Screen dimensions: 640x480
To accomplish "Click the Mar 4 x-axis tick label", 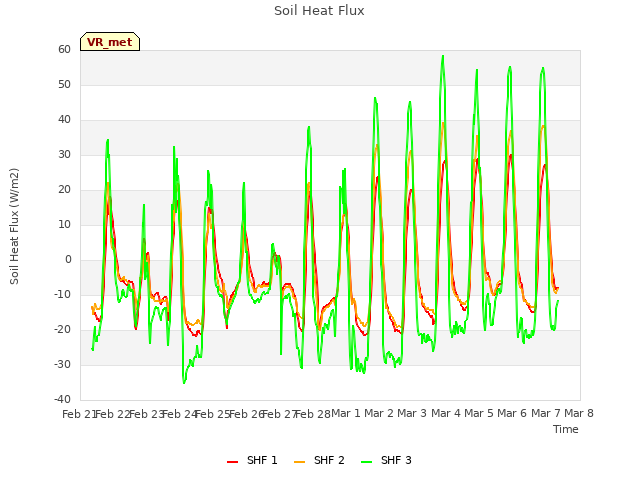I will [x=446, y=413].
